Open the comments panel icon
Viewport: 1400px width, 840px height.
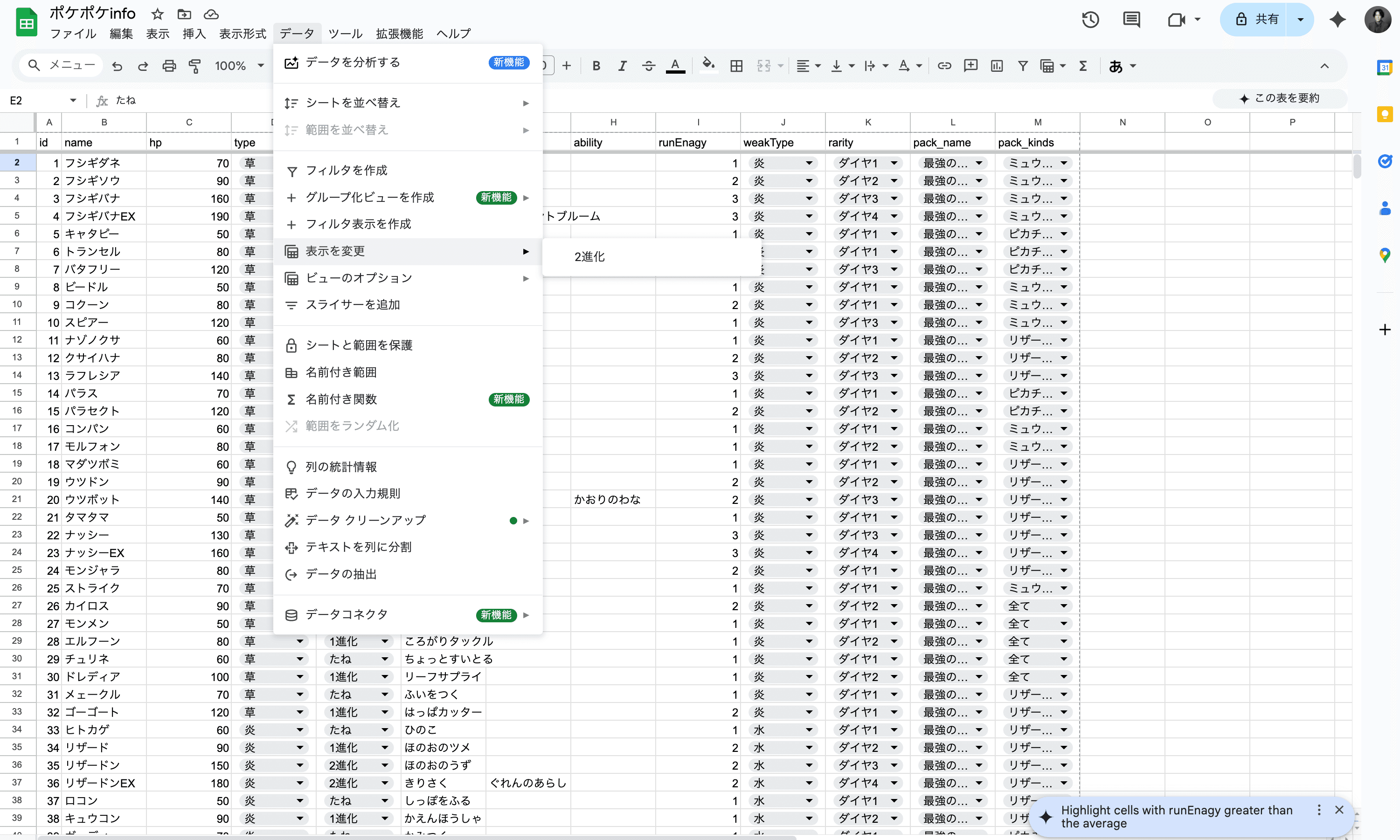click(x=1131, y=20)
